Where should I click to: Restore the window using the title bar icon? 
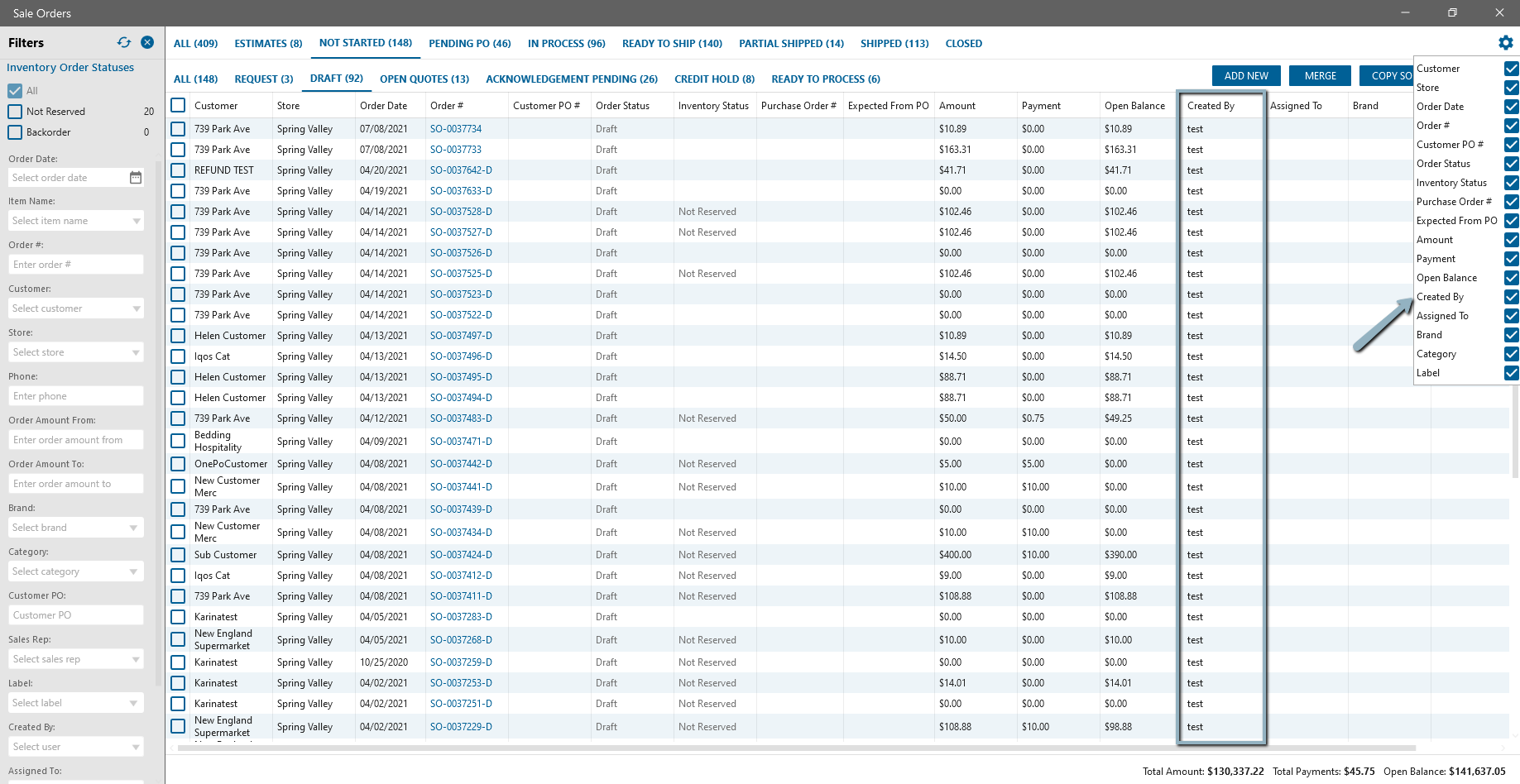[1452, 12]
